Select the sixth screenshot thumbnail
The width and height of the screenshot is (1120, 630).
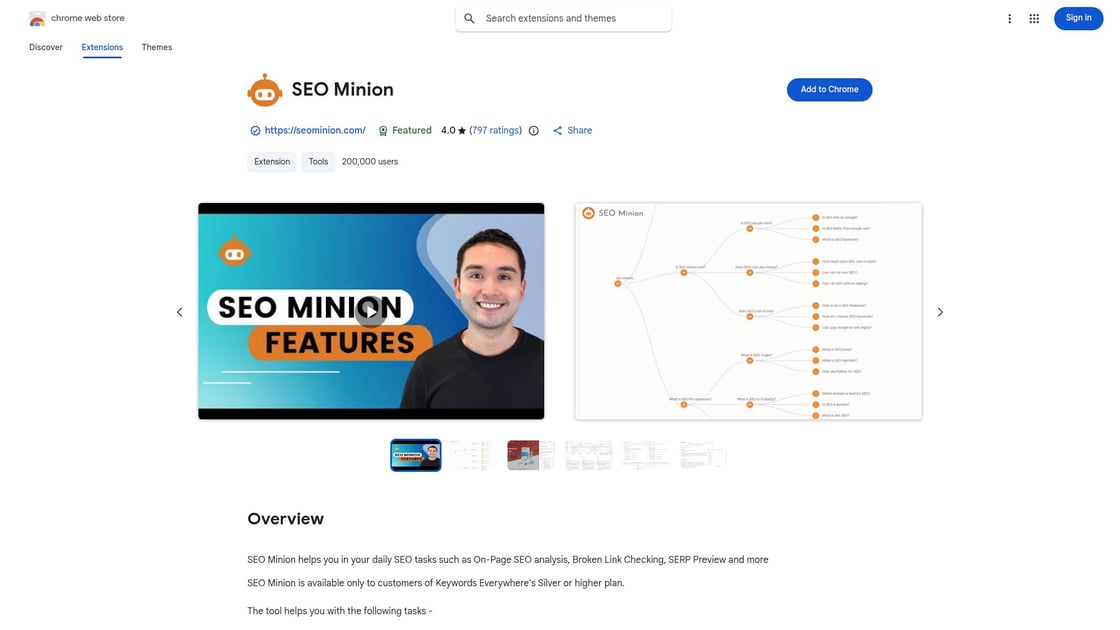pos(704,455)
